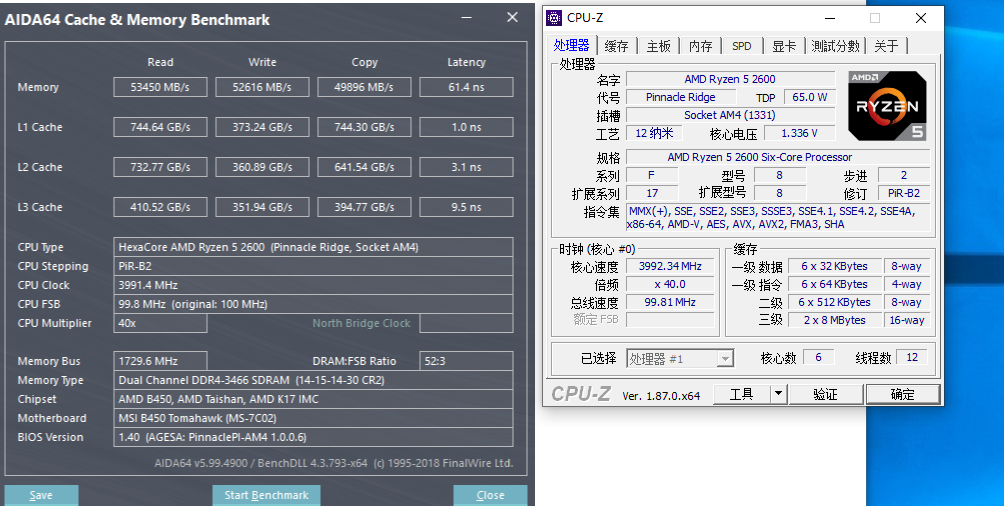Click the Memory Bus value 1729.6 MHz

(160, 361)
